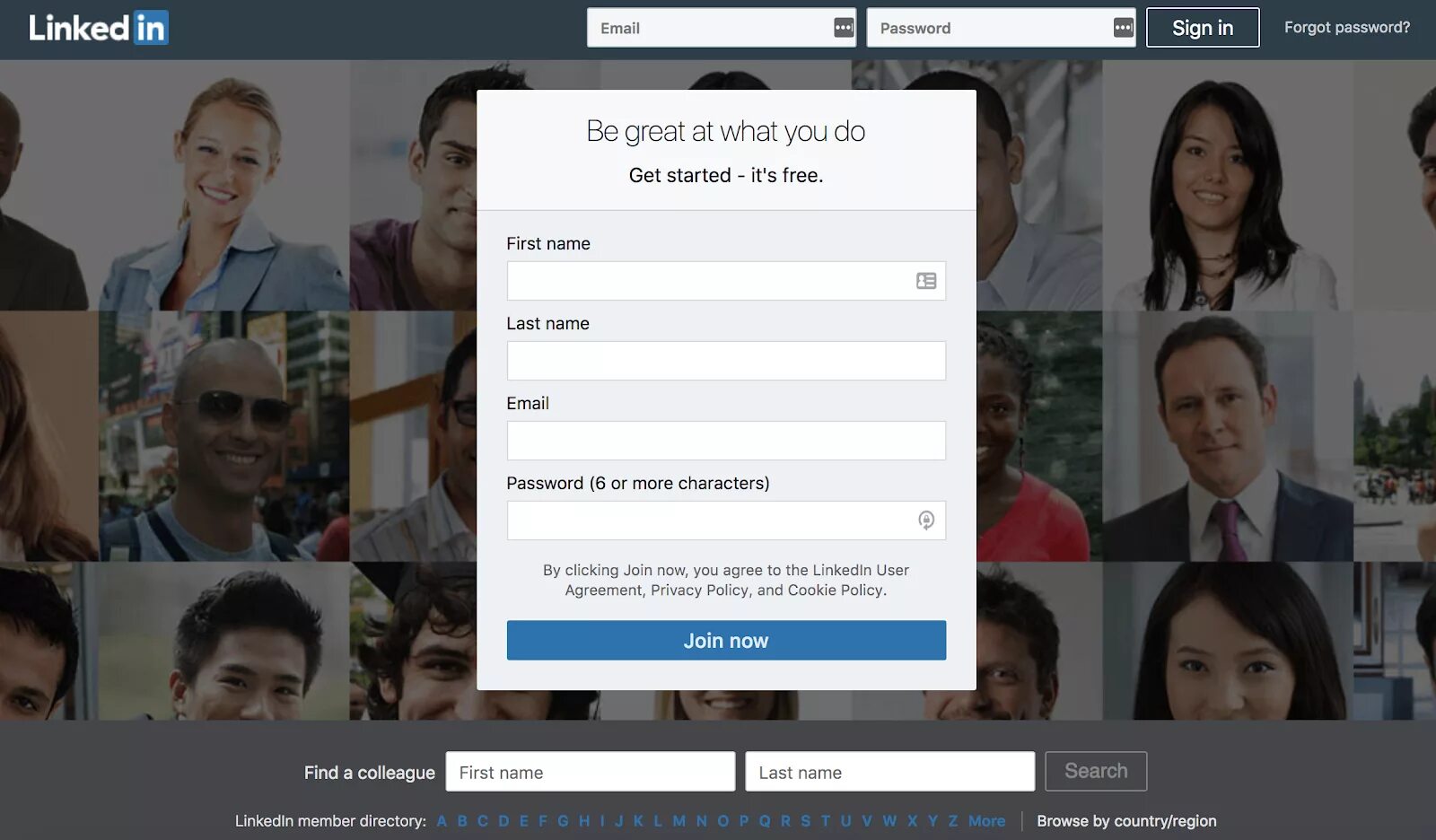1436x840 pixels.
Task: Open the More directory link
Action: pos(986,821)
